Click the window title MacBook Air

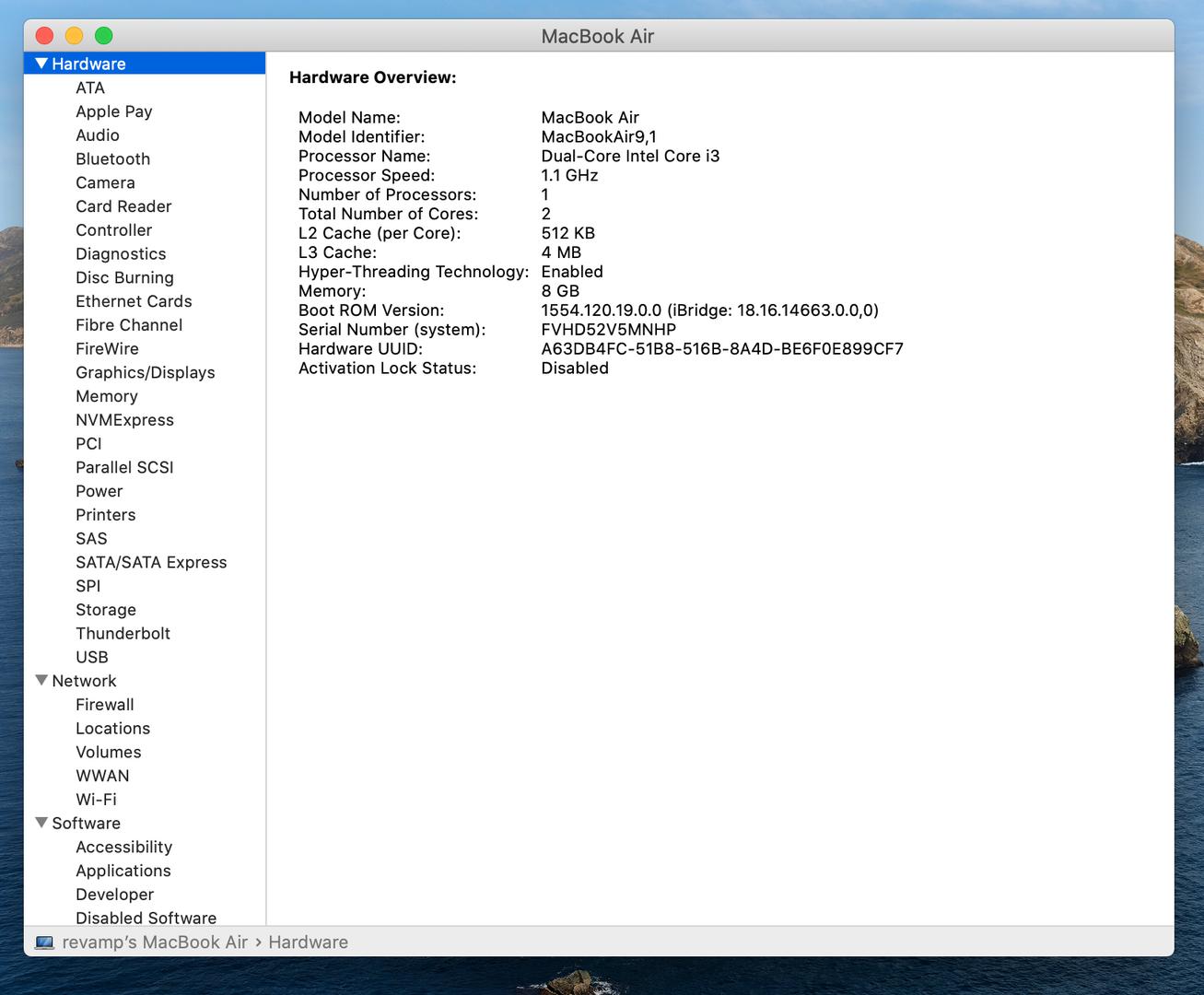[597, 37]
